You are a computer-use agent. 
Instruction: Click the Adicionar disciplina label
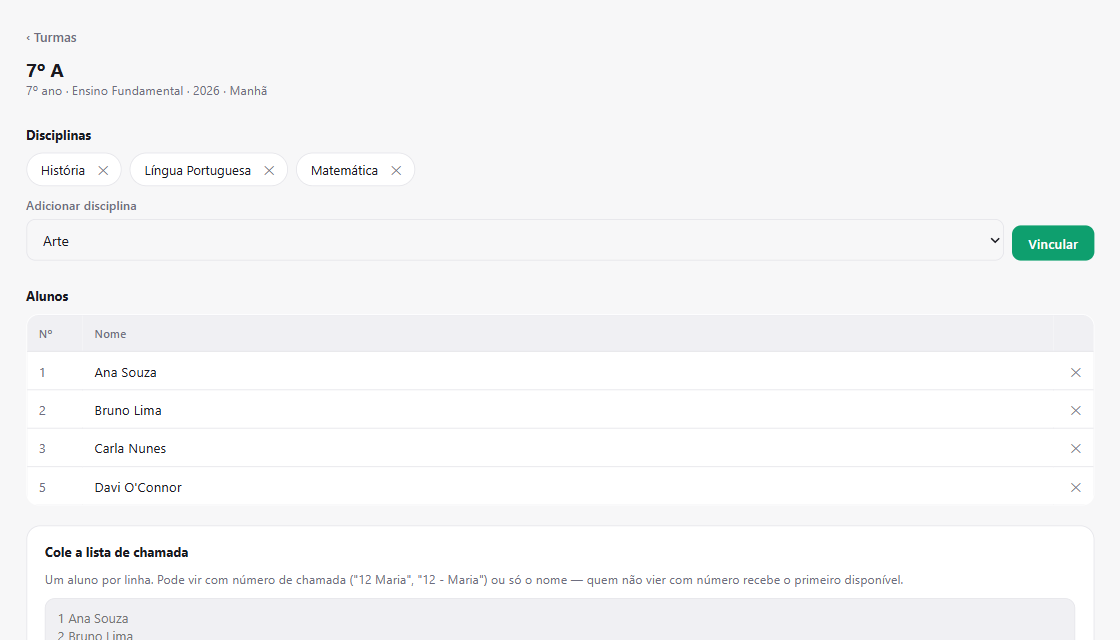pos(81,206)
